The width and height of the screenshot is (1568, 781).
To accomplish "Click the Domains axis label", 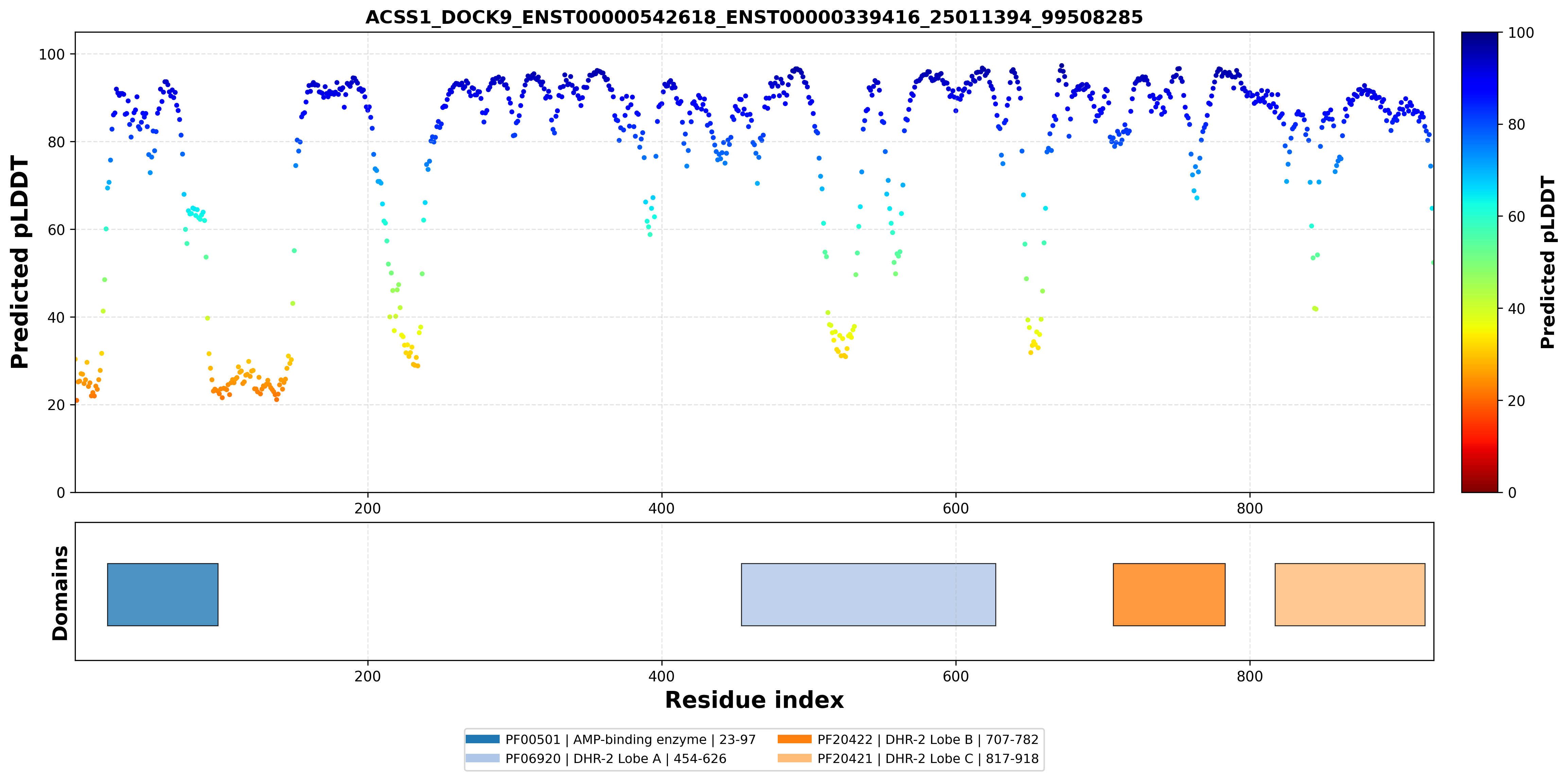I will click(x=60, y=593).
